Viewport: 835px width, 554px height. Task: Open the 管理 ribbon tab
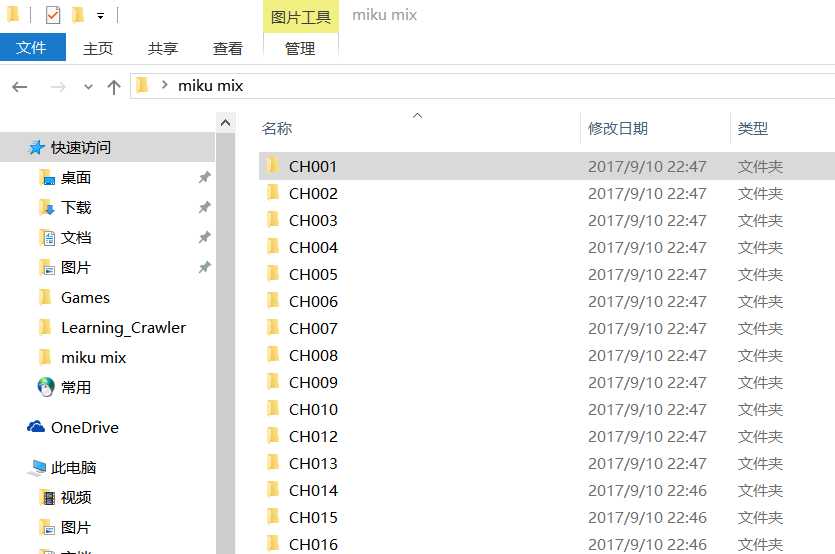click(x=300, y=48)
